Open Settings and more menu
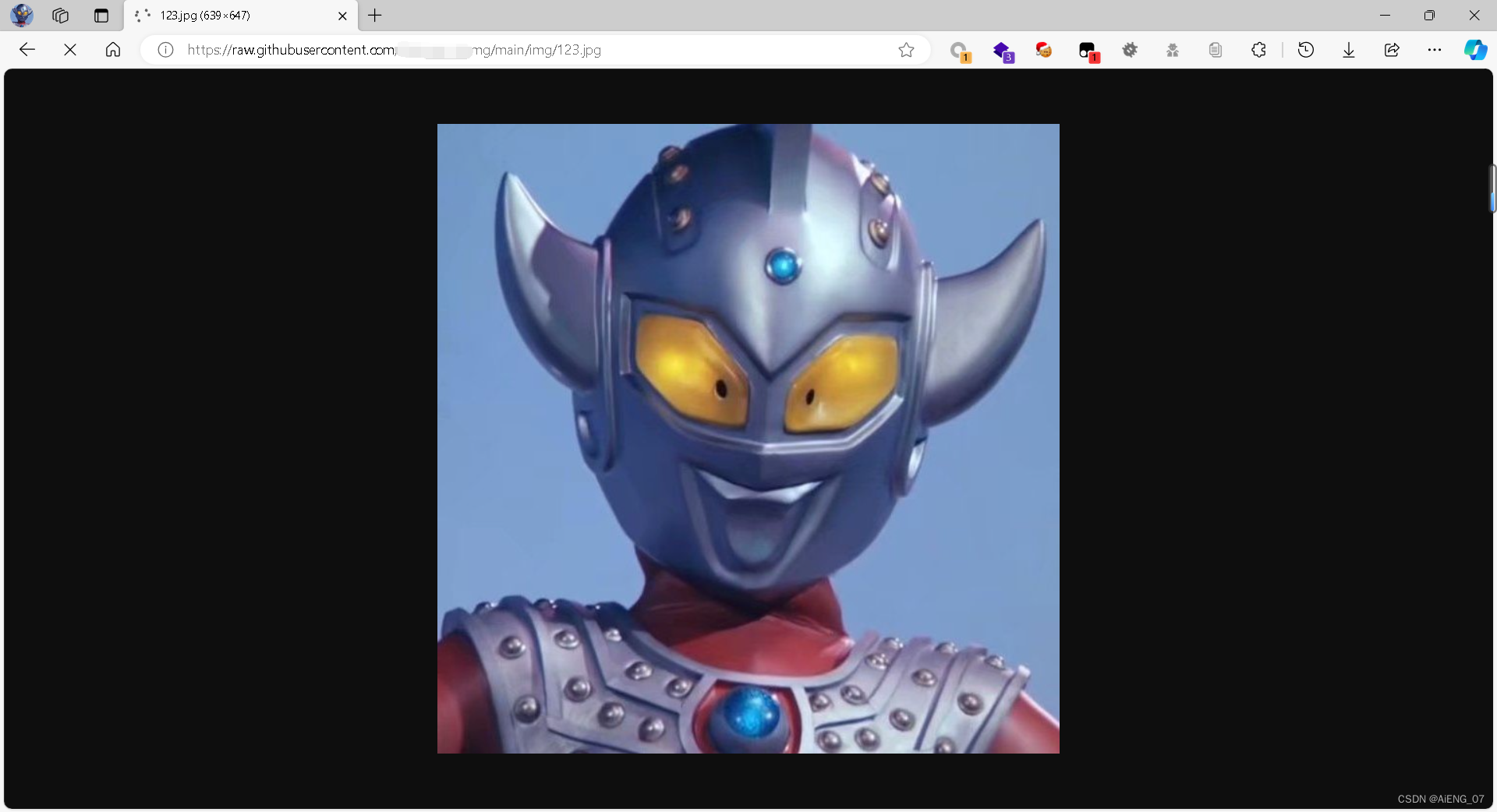The width and height of the screenshot is (1497, 812). (x=1435, y=50)
